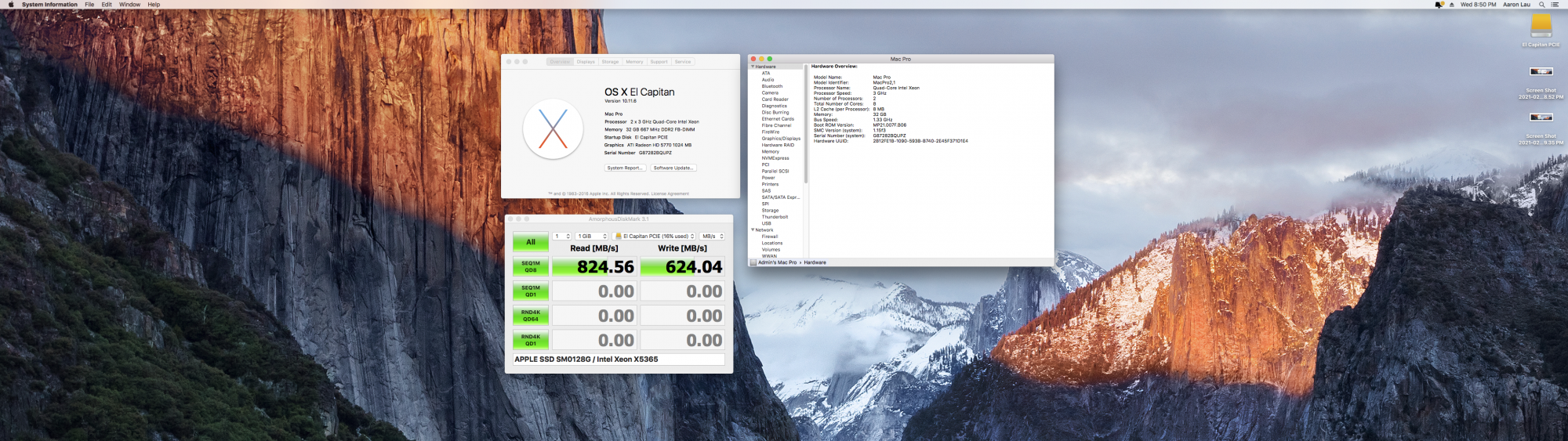
Task: Run the RND4K QD64 test
Action: point(531,316)
